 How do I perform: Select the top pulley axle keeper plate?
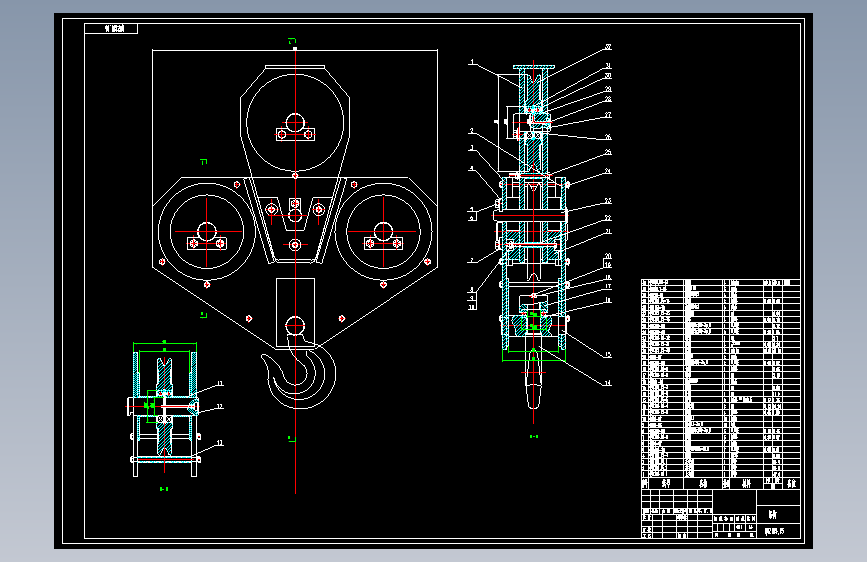(295, 134)
